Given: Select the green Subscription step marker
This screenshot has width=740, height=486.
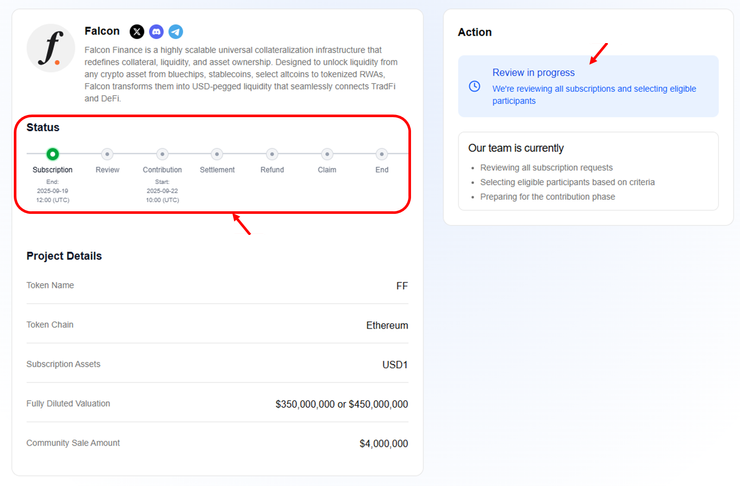Looking at the screenshot, I should click(x=53, y=154).
